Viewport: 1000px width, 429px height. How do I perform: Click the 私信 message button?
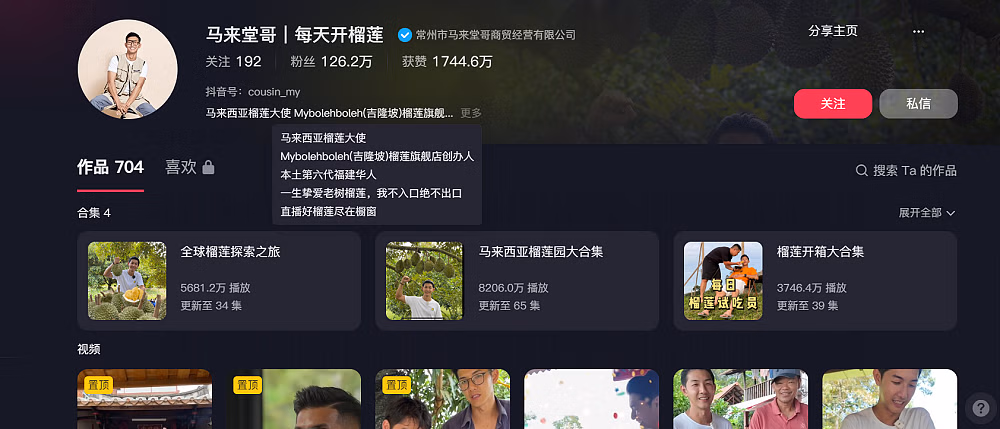(x=918, y=104)
